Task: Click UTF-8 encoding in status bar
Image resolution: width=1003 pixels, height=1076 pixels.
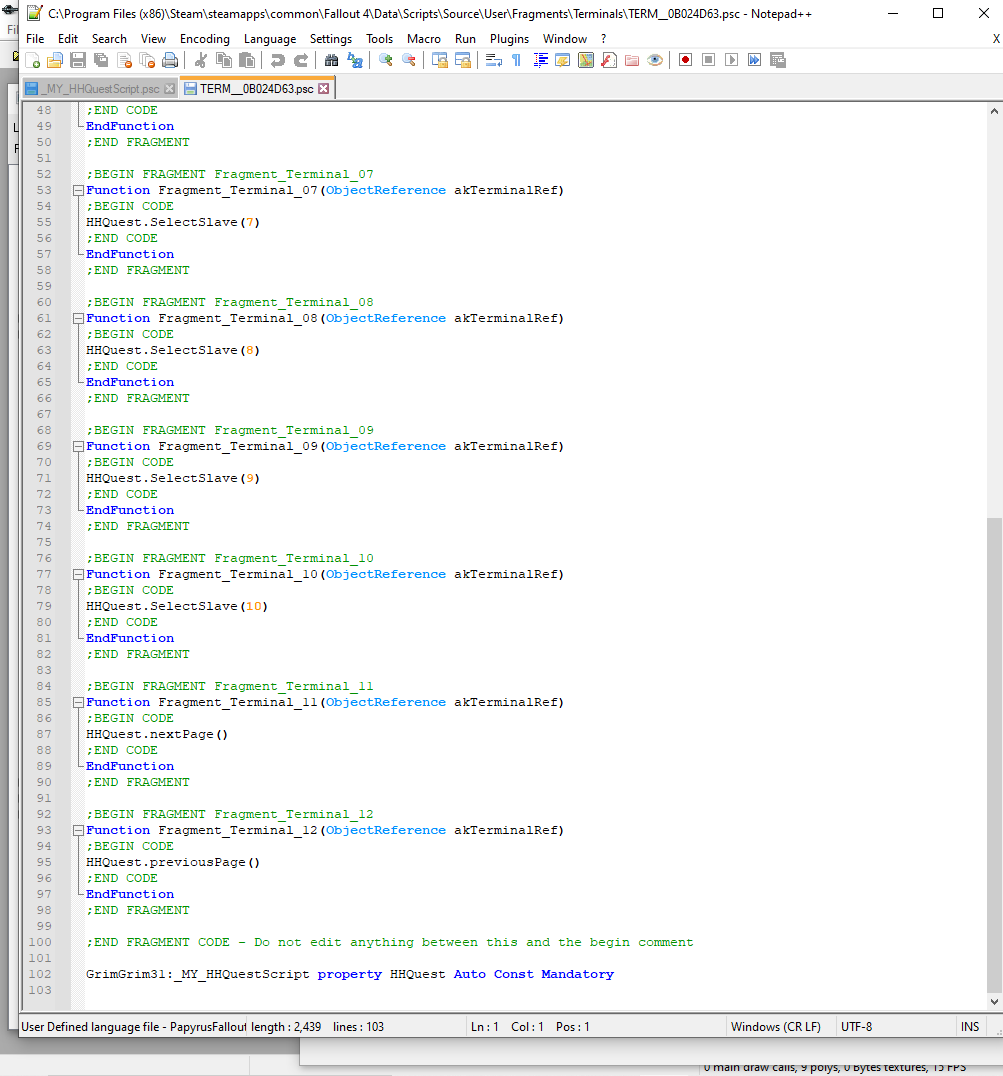Action: pyautogui.click(x=856, y=1027)
